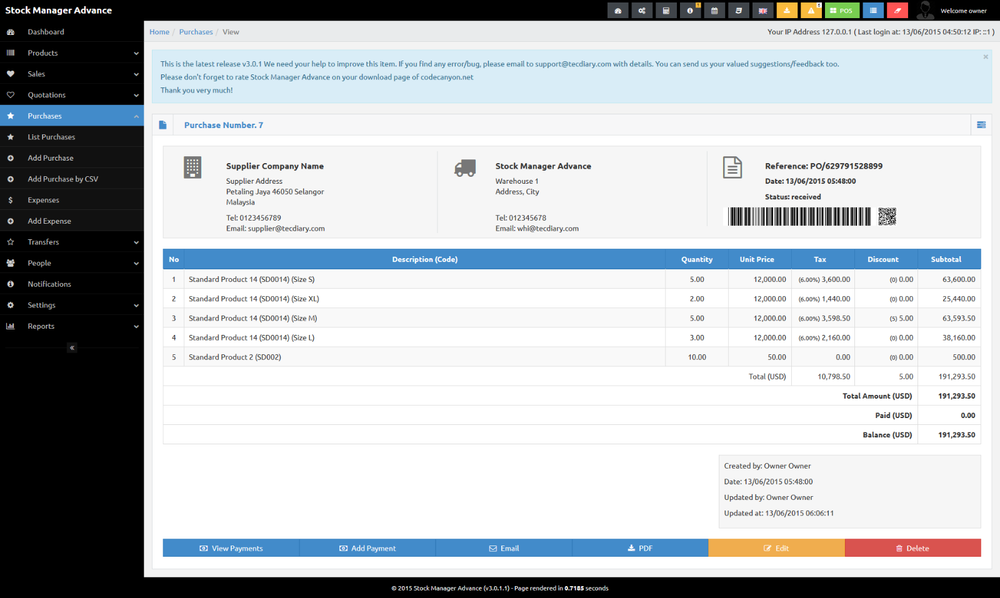Email this purchase using the Email button
This screenshot has width=1000, height=598.
click(x=504, y=547)
